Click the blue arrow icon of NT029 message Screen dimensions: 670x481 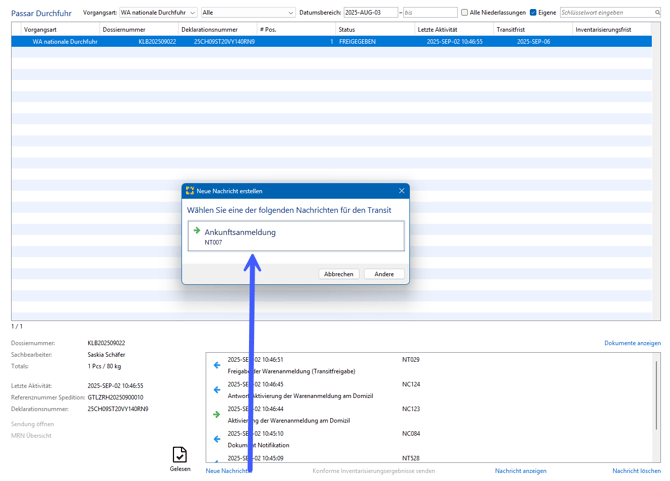[x=217, y=365]
